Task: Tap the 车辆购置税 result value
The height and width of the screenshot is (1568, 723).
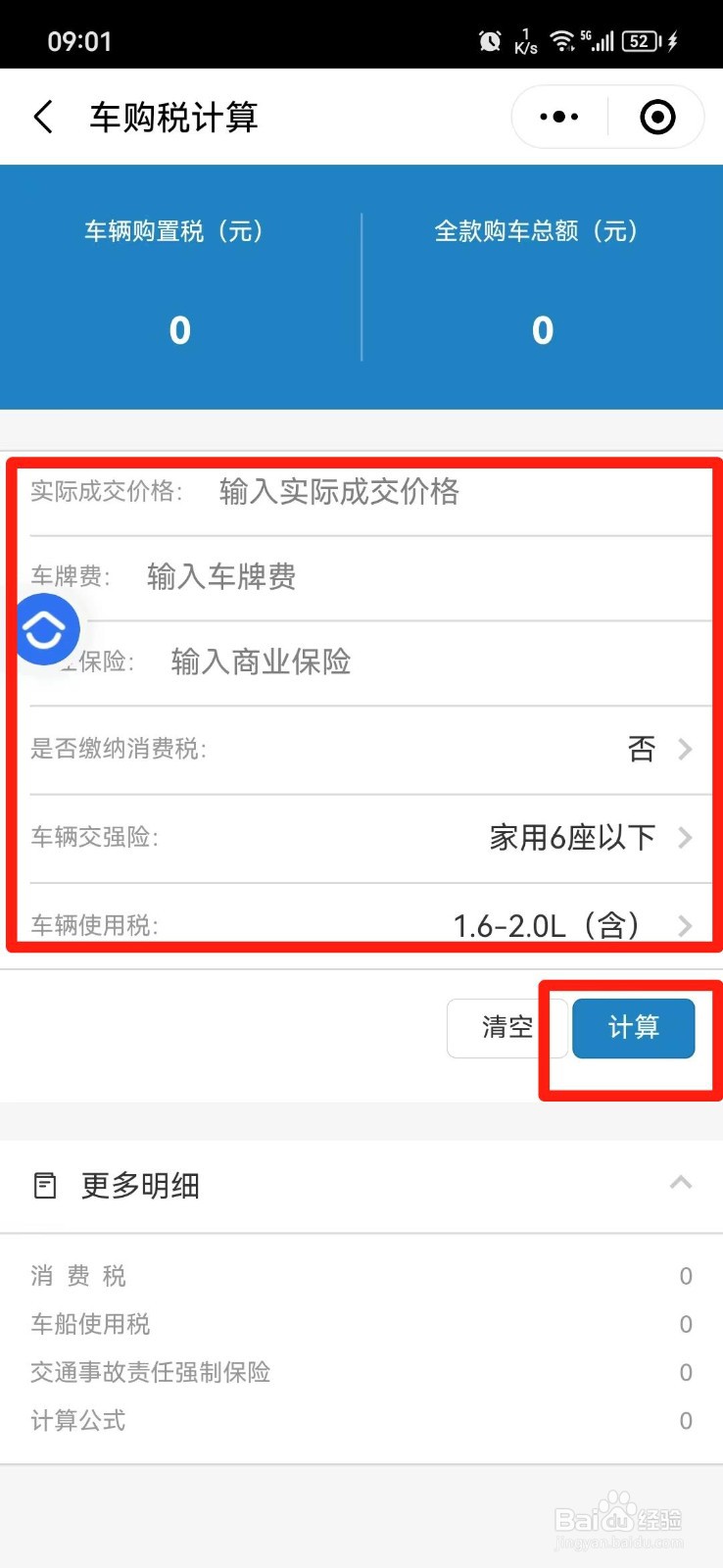Action: click(x=179, y=330)
